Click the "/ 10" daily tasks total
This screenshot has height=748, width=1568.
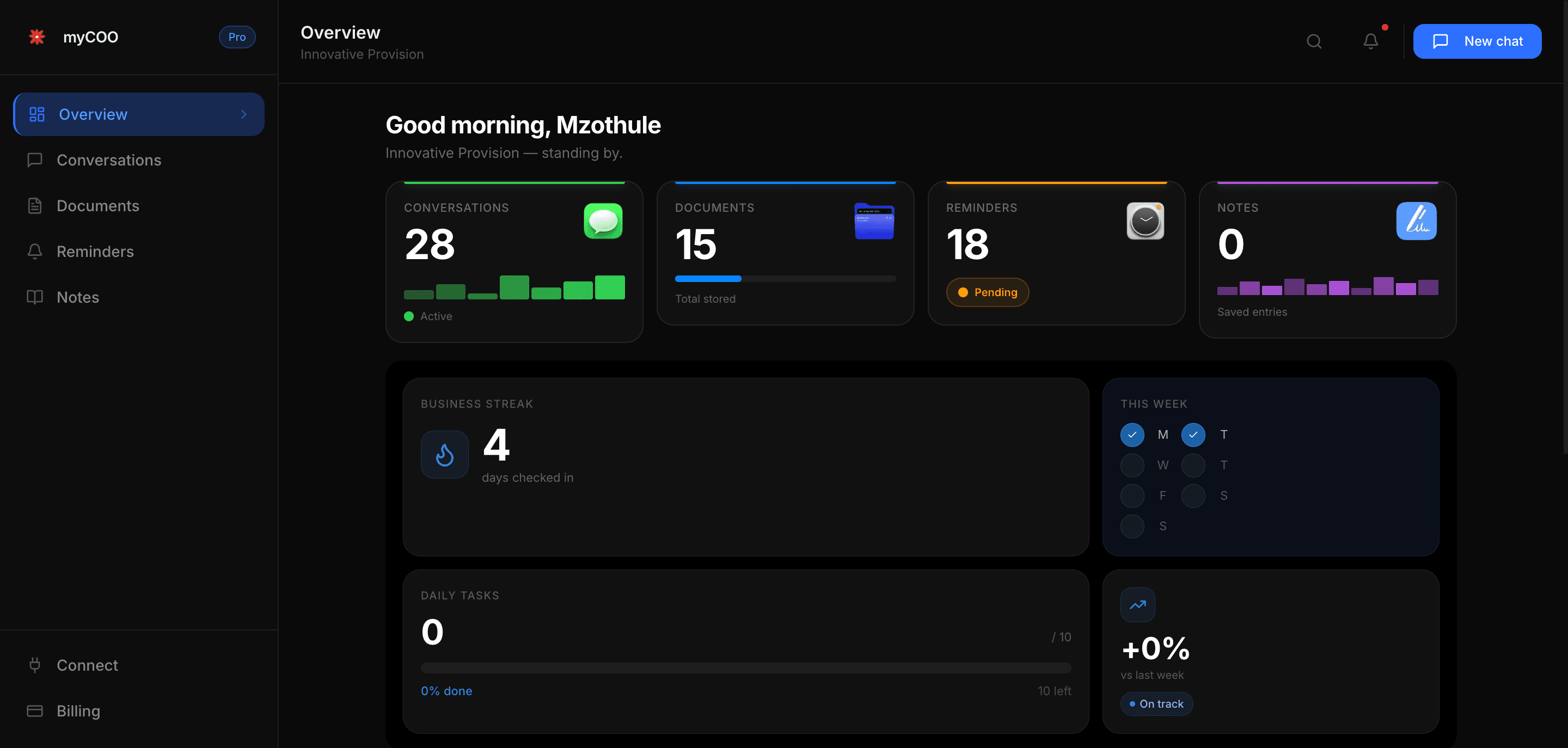pyautogui.click(x=1061, y=636)
